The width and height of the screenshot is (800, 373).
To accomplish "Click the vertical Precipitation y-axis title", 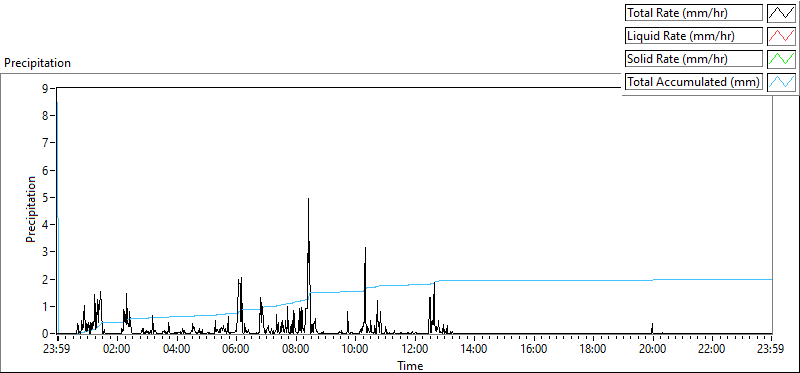I will pyautogui.click(x=31, y=209).
